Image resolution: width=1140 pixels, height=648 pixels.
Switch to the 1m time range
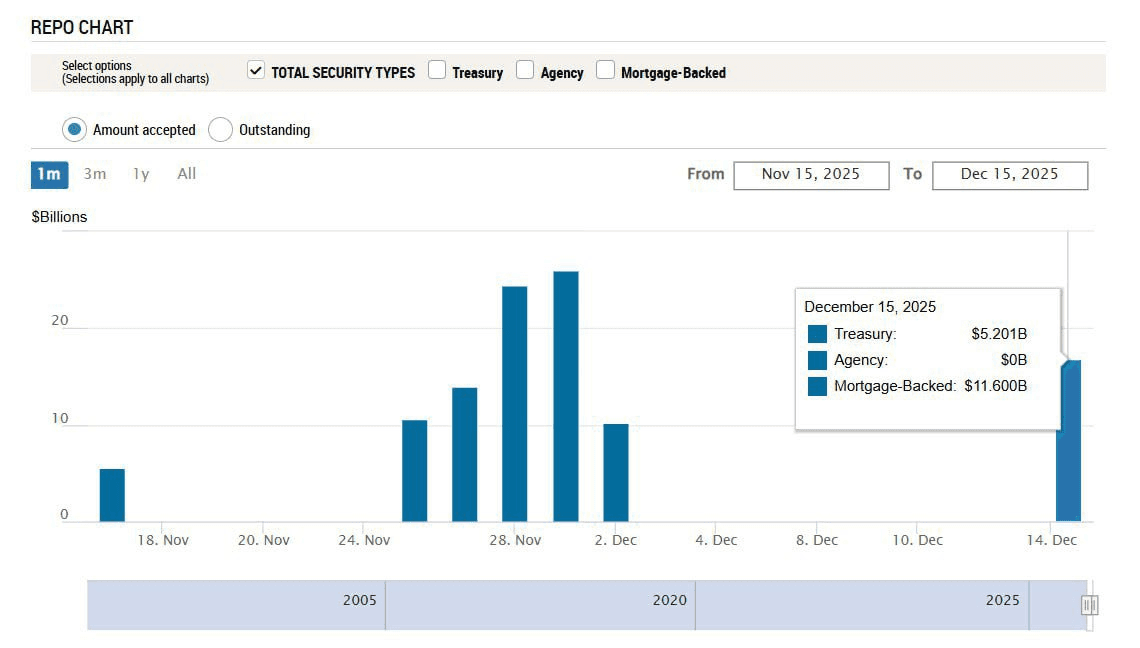coord(48,174)
